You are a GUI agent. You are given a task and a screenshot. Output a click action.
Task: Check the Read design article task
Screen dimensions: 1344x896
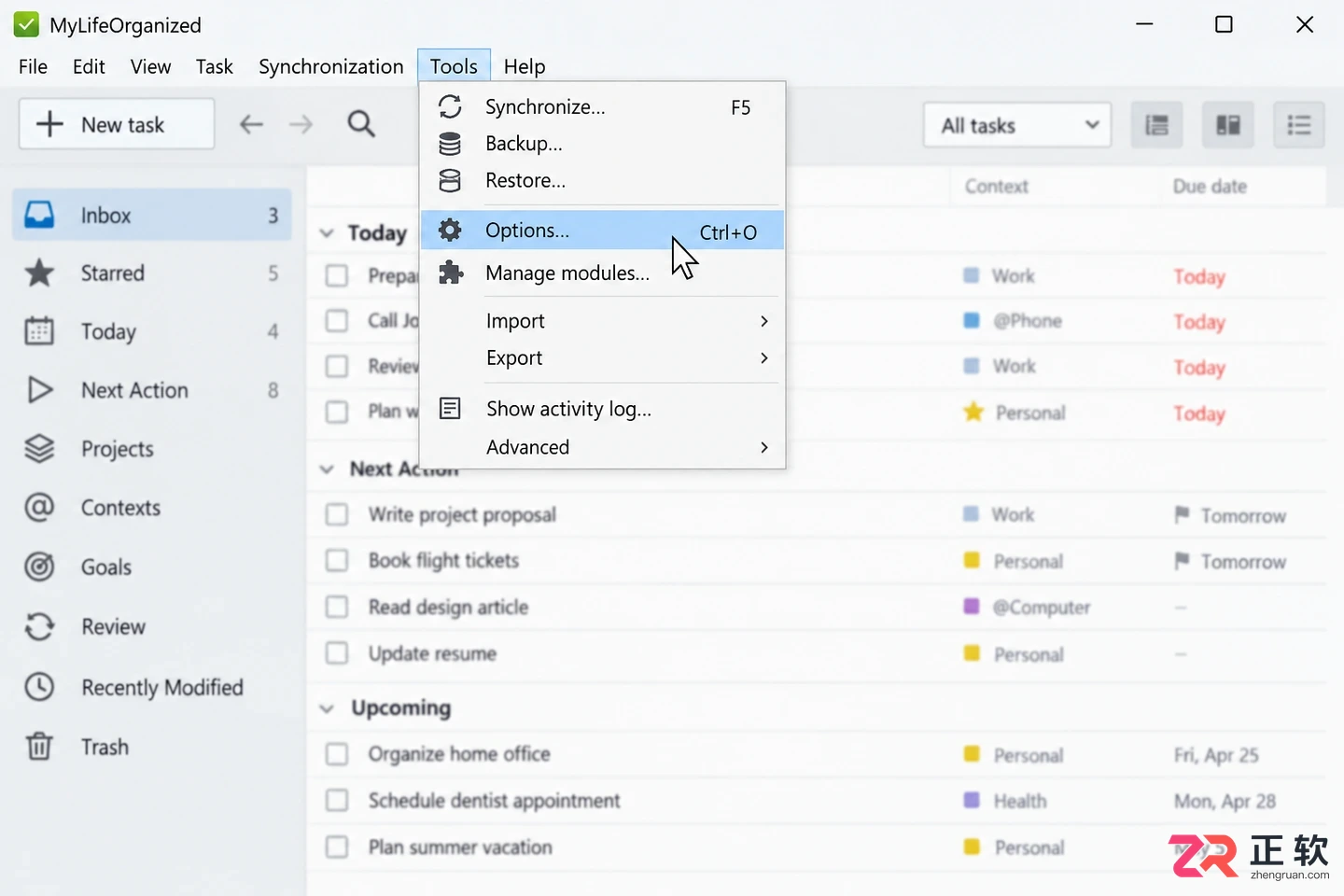pyautogui.click(x=337, y=607)
